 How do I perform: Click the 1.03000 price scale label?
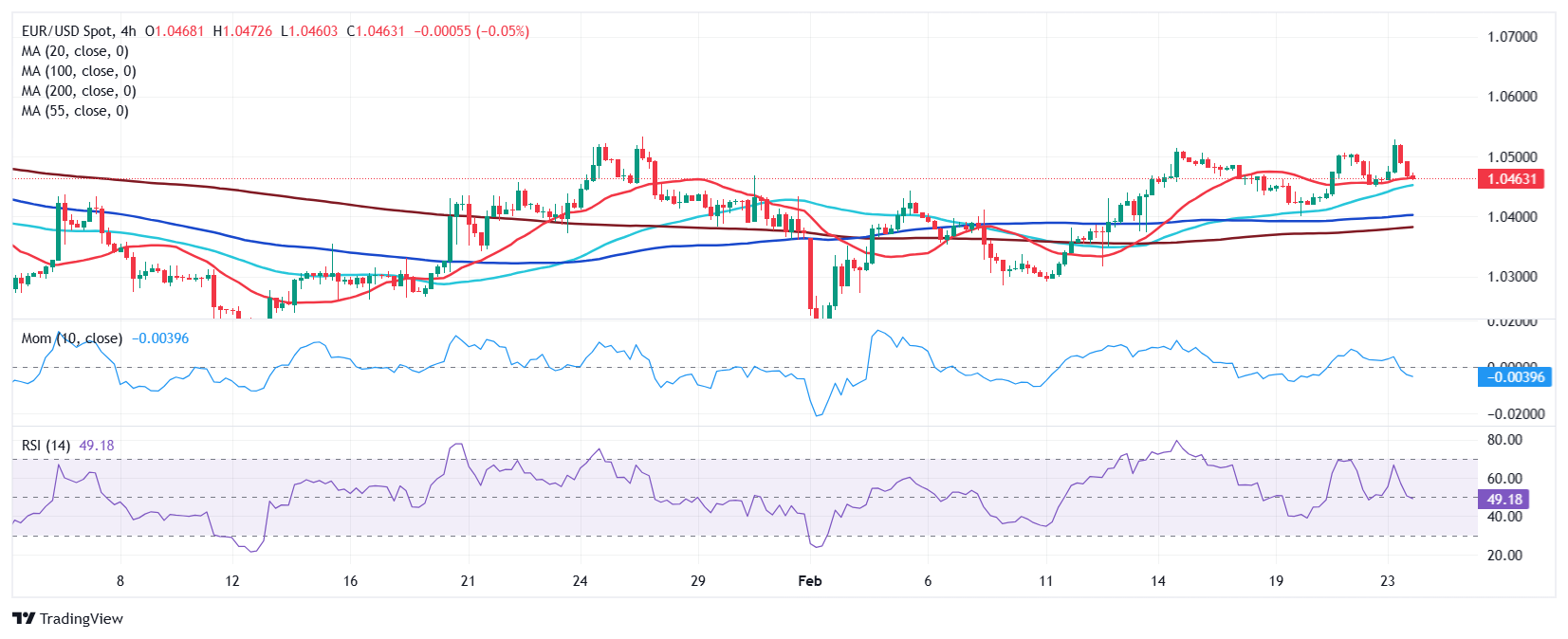1512,277
